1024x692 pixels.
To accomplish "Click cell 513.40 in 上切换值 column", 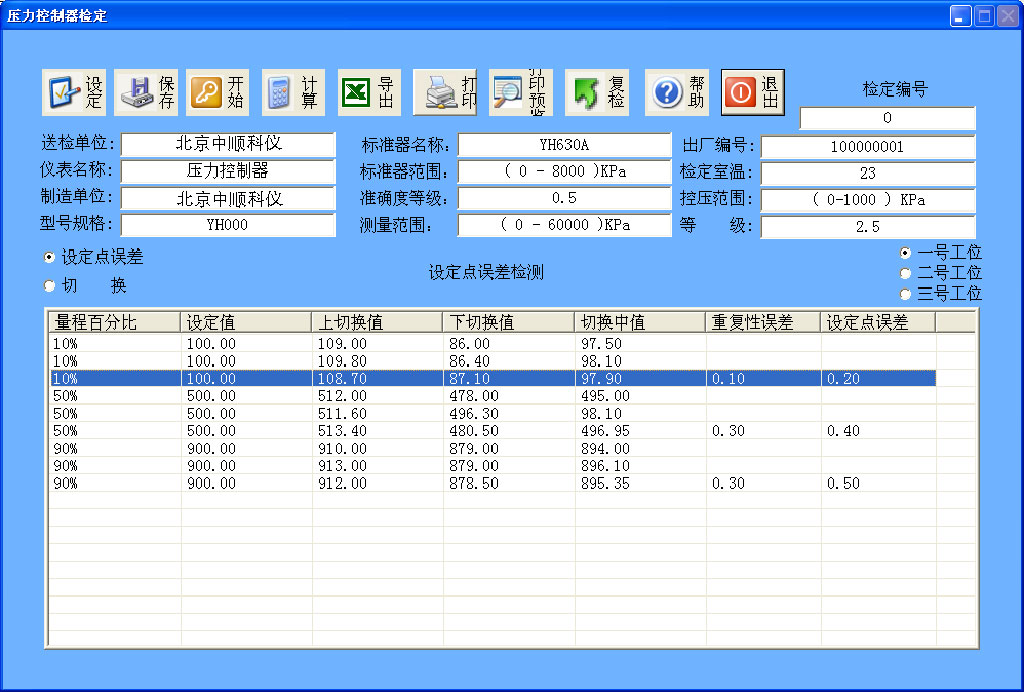I will tap(342, 431).
